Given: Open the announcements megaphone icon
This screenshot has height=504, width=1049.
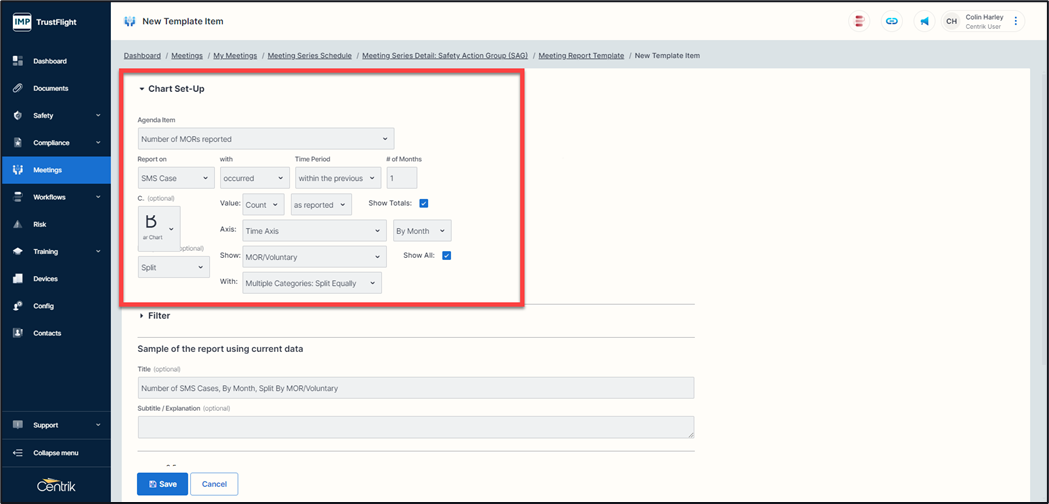Looking at the screenshot, I should tap(925, 21).
